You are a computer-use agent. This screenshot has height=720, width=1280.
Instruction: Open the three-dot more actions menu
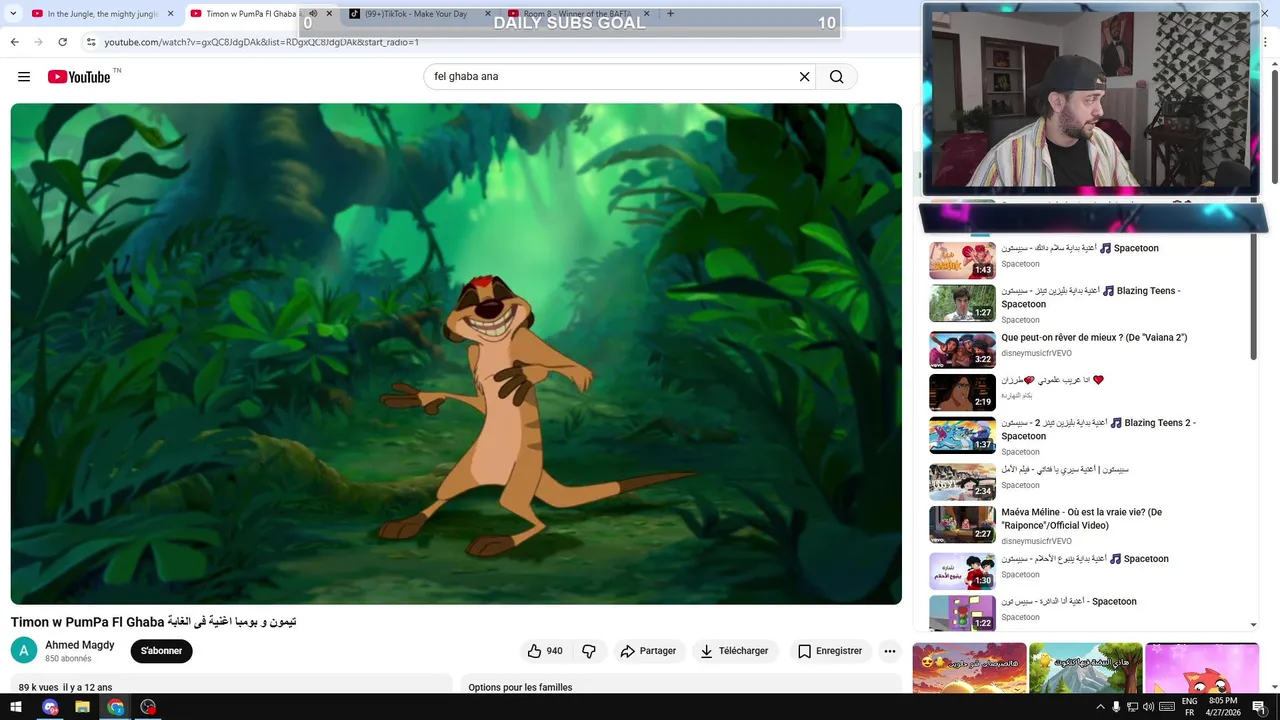pos(889,651)
